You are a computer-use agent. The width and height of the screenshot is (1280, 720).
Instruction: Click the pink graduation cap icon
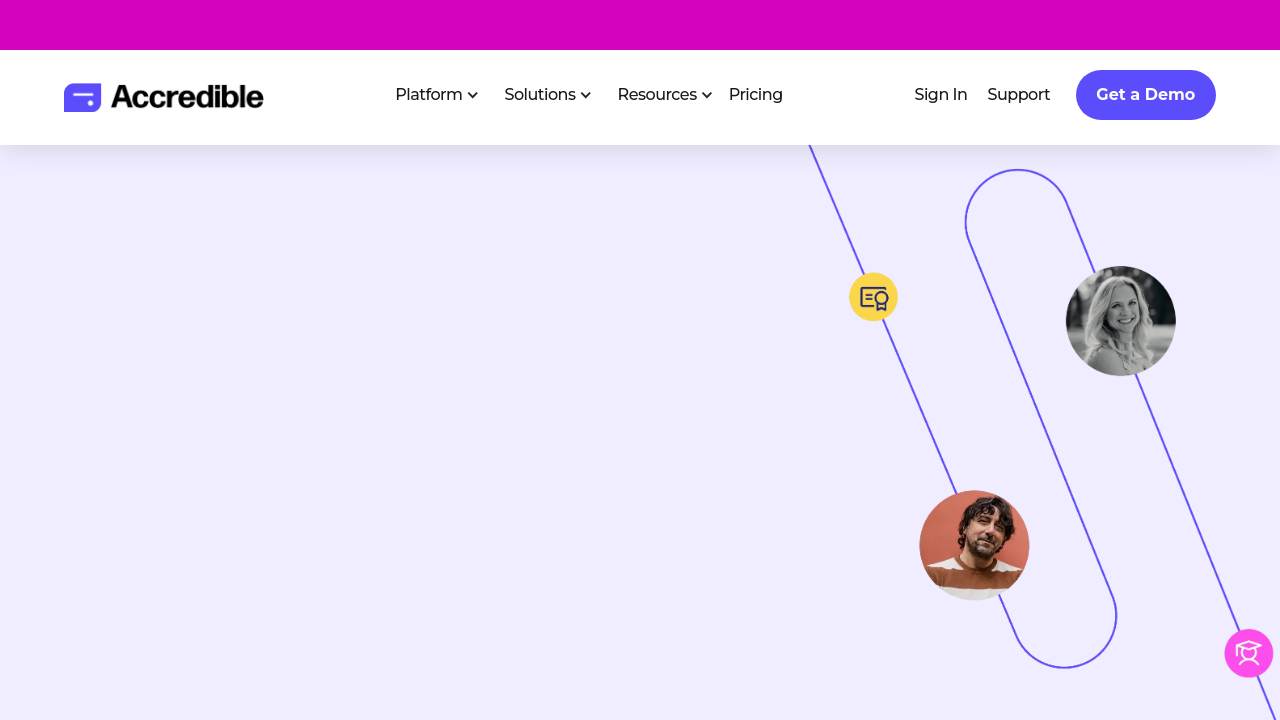1248,653
